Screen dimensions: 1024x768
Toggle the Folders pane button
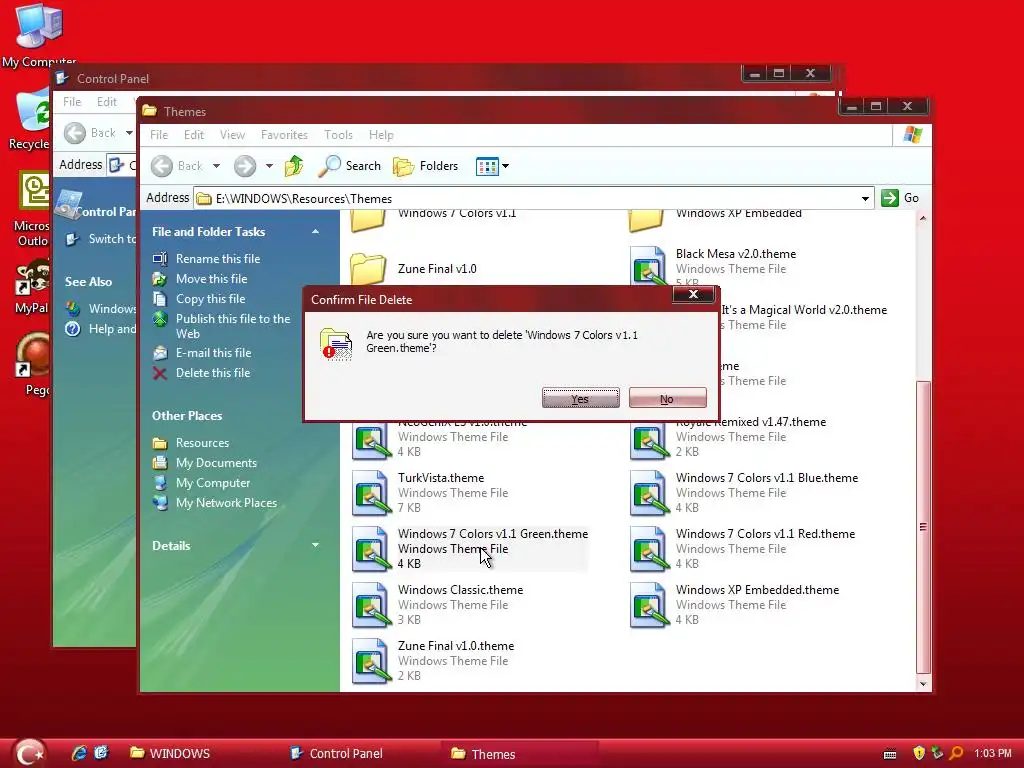click(426, 166)
